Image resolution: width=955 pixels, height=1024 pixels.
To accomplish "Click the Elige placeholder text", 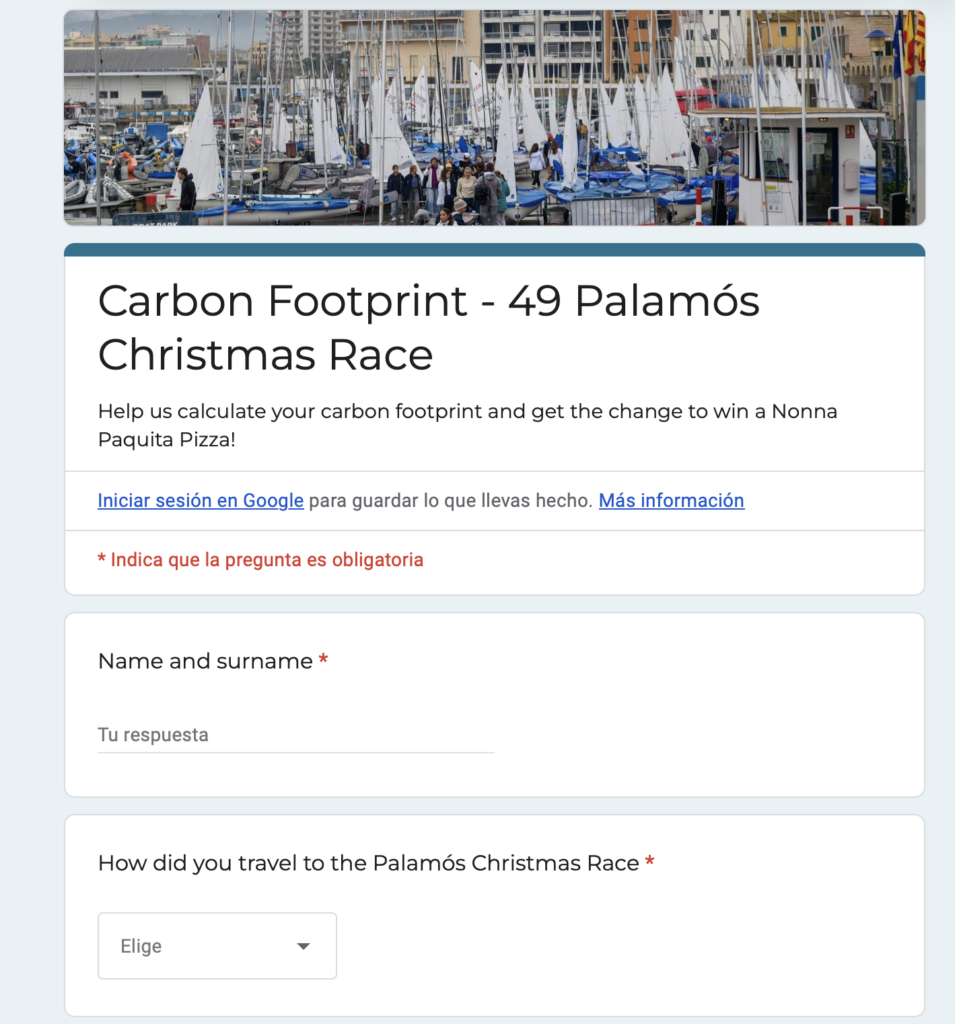I will click(141, 946).
